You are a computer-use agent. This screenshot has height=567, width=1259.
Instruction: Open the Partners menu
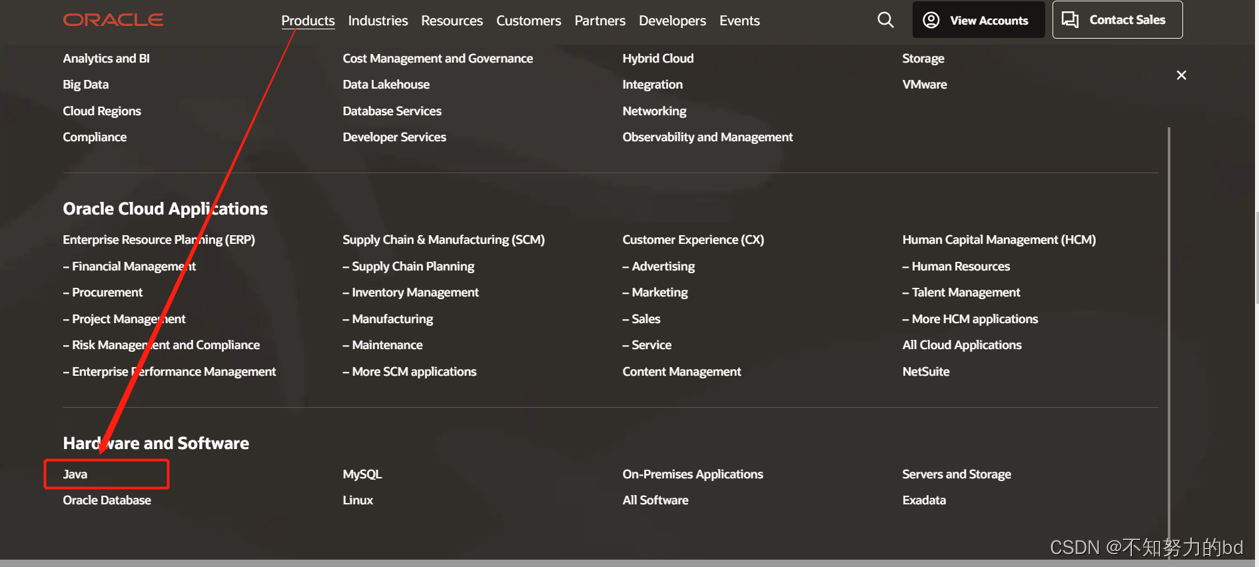click(x=600, y=20)
